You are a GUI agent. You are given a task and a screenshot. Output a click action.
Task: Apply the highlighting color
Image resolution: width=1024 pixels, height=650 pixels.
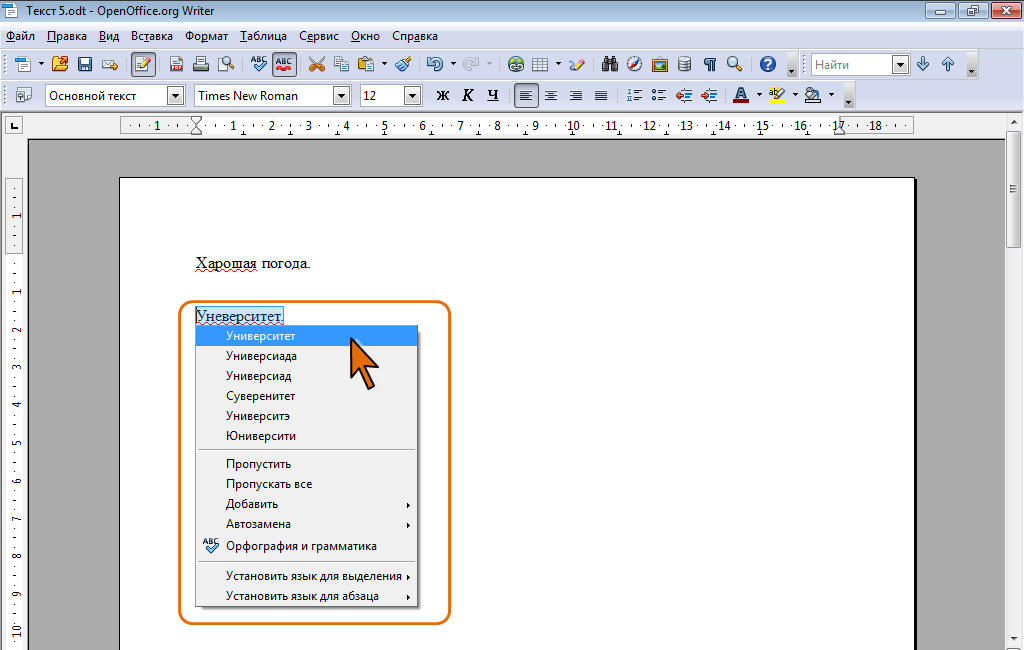776,95
